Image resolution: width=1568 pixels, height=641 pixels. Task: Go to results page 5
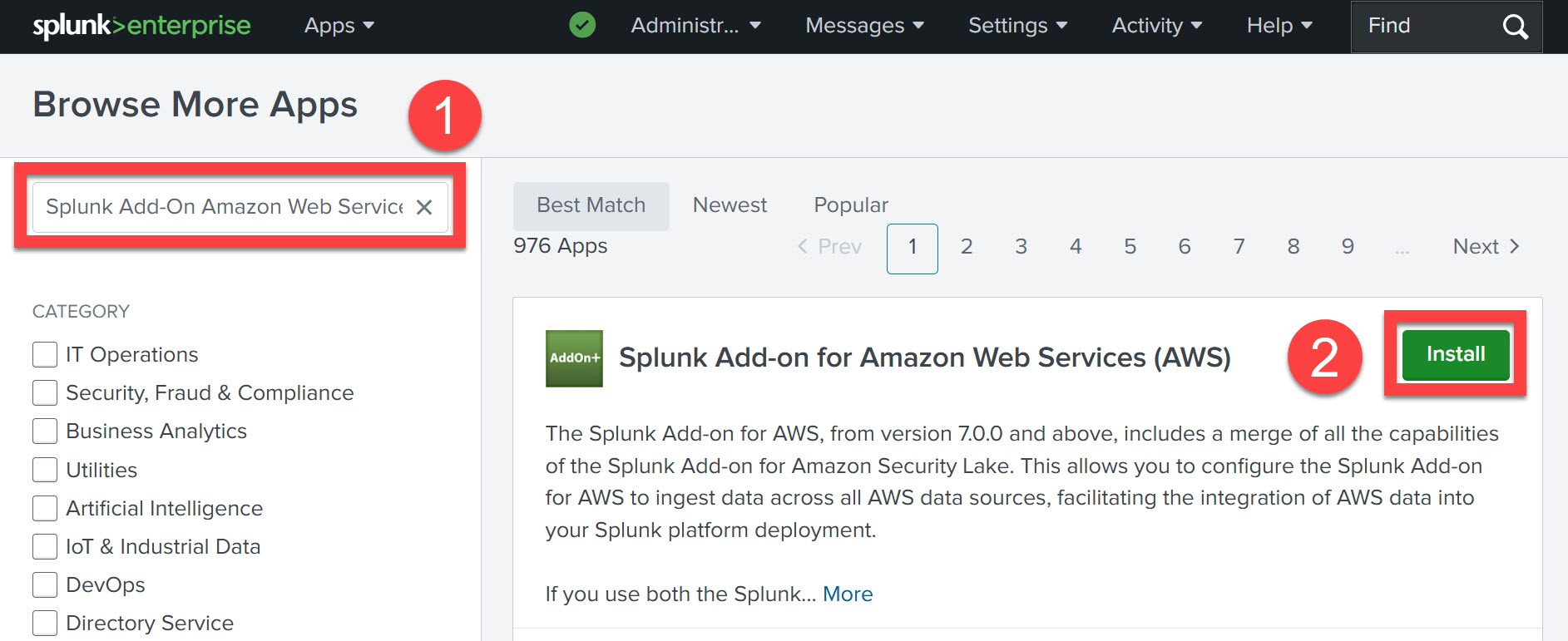point(1130,246)
